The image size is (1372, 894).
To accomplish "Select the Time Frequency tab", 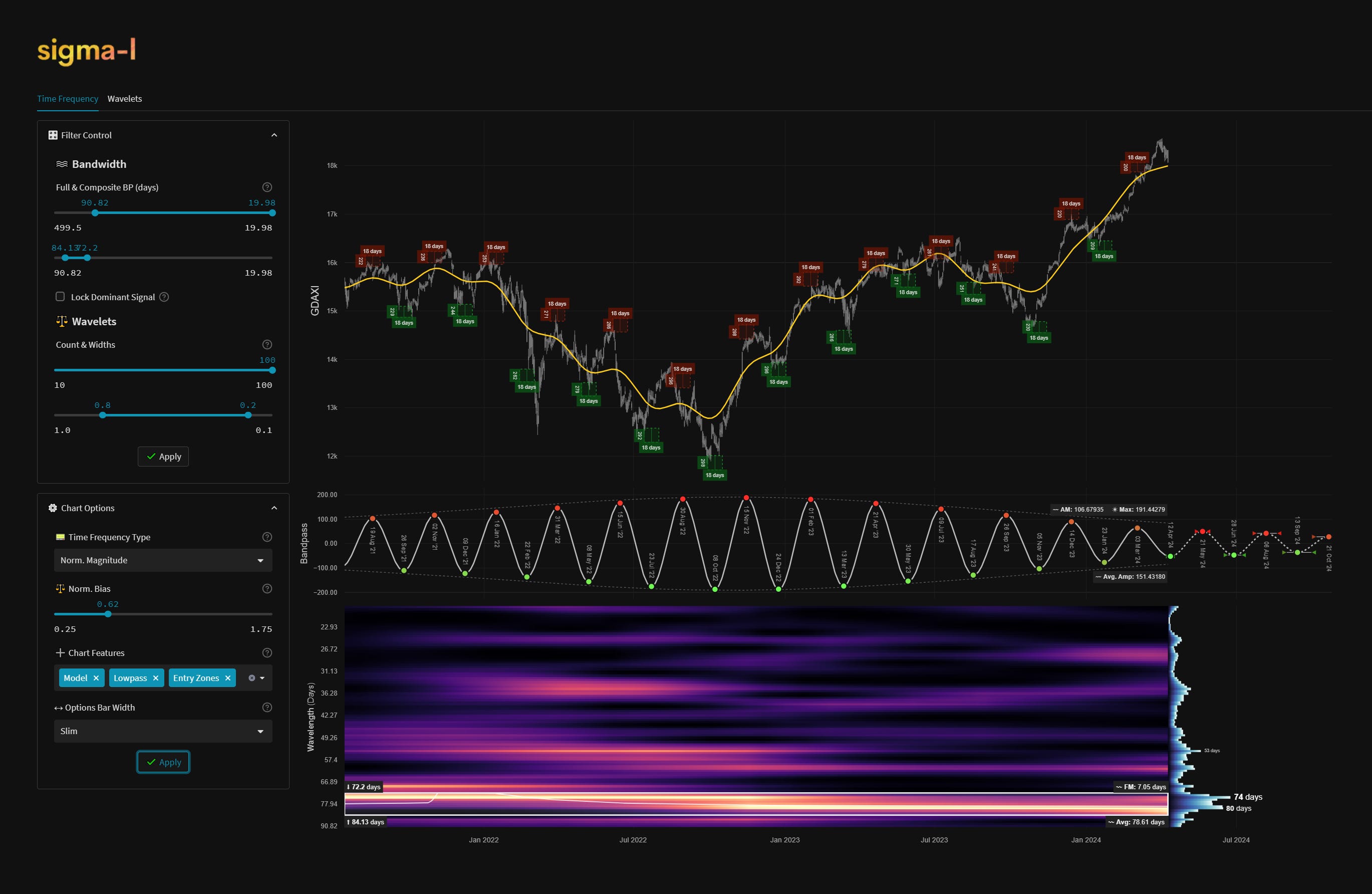I will click(68, 99).
